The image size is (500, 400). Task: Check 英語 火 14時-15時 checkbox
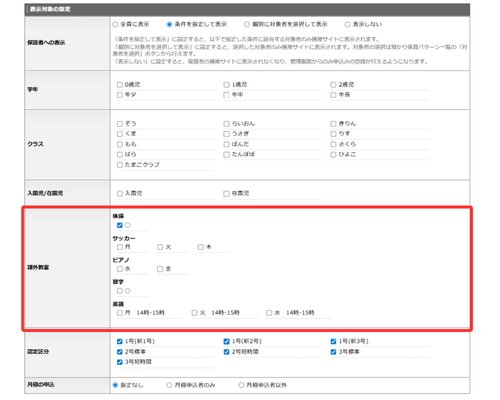tap(194, 313)
